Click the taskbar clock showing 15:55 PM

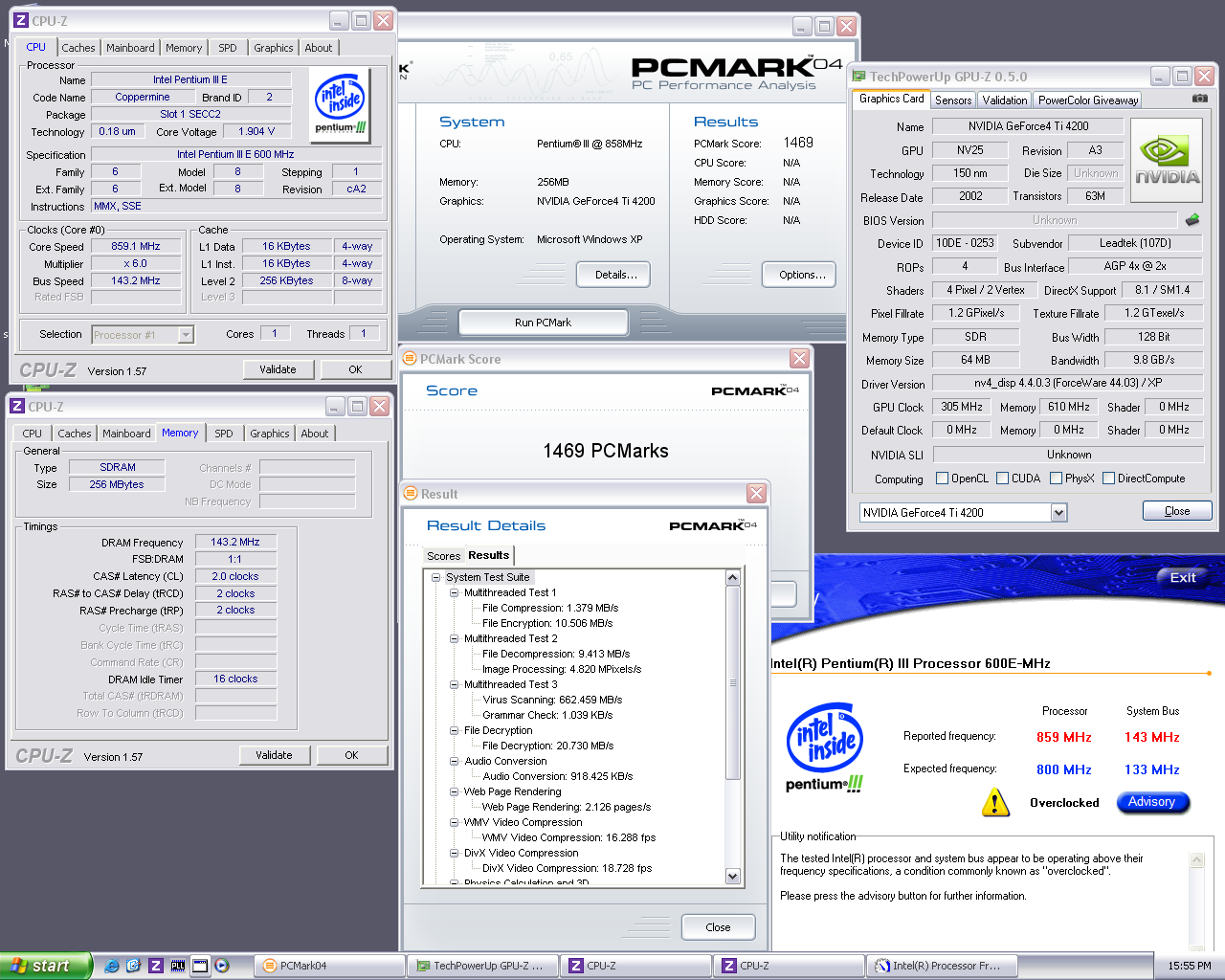tap(1189, 966)
